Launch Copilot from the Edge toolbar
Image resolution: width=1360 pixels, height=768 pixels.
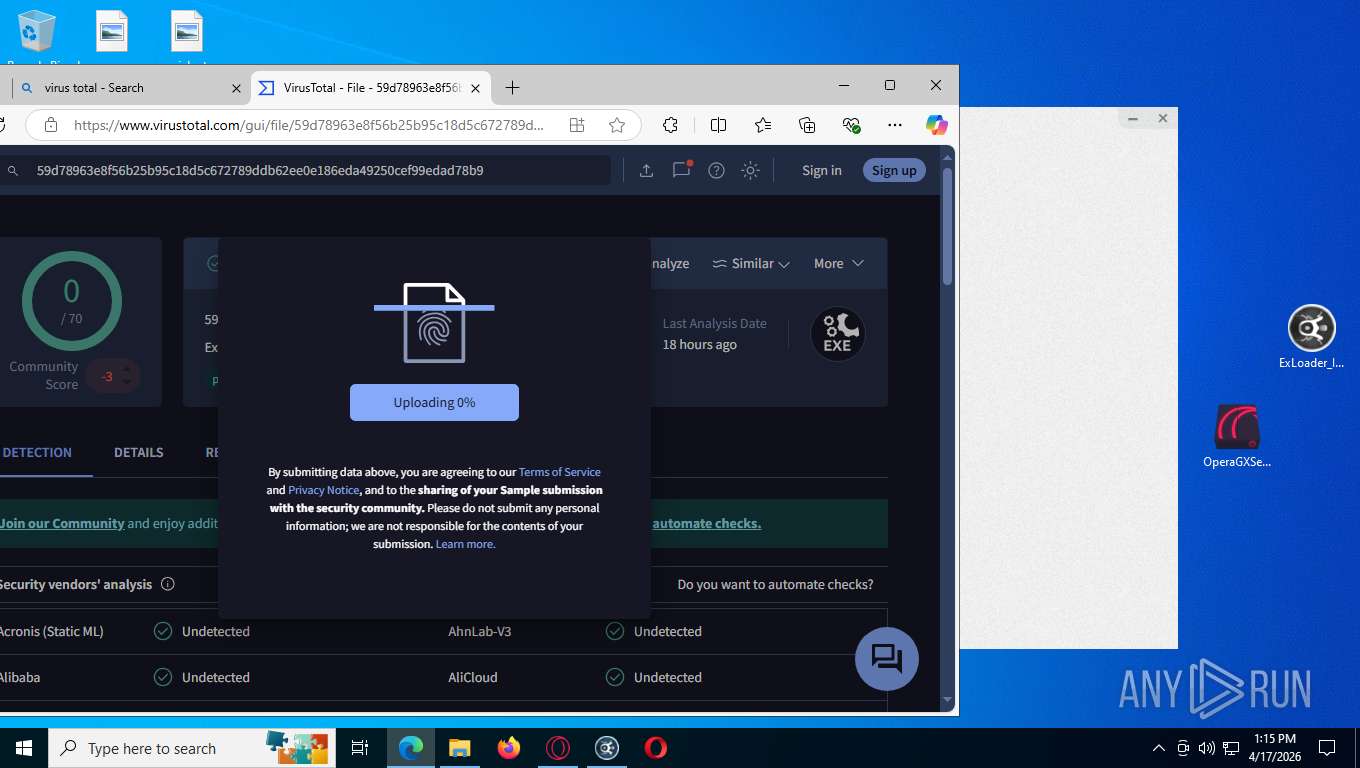point(936,125)
